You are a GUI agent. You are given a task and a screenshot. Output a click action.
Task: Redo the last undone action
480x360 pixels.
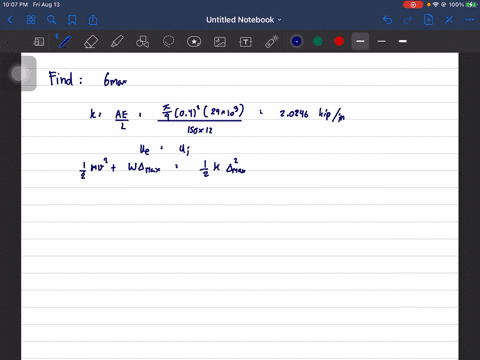(408, 20)
